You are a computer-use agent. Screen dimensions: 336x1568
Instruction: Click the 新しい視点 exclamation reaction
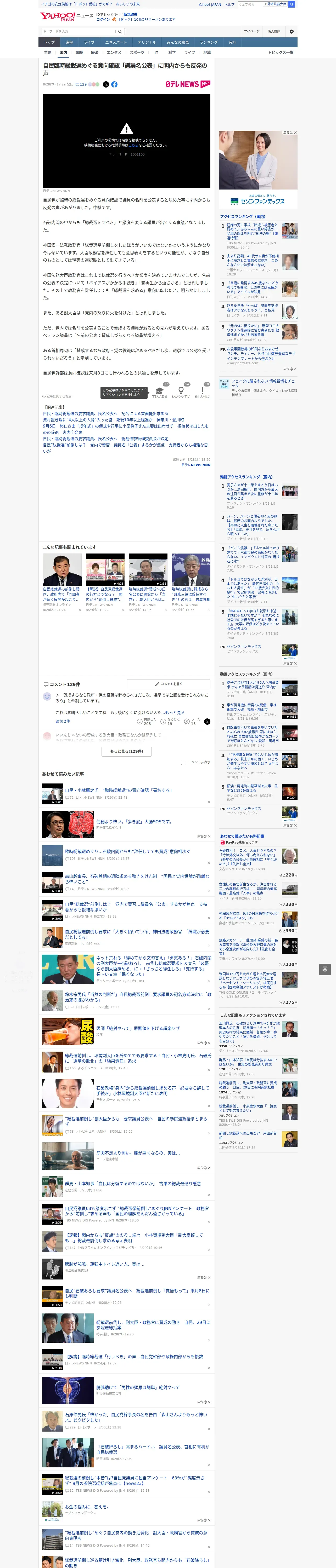pos(203,391)
